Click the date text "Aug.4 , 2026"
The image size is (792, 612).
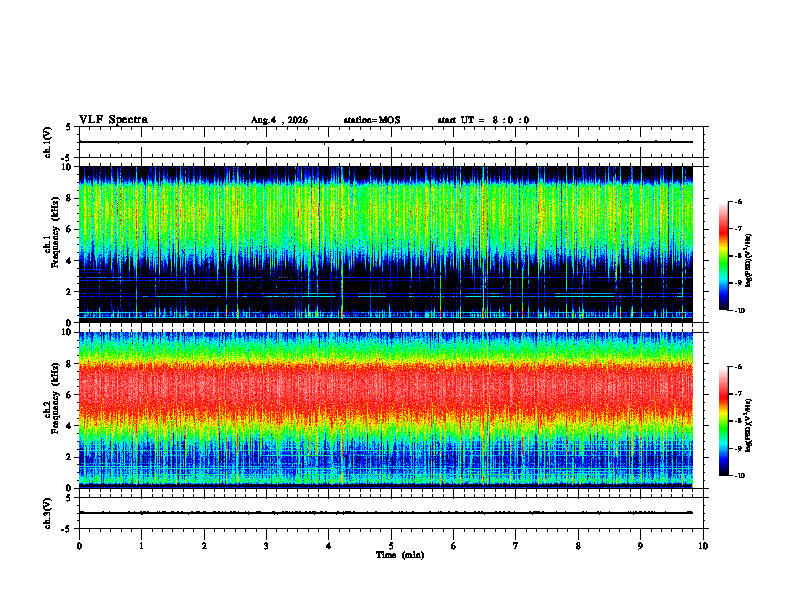click(x=279, y=120)
